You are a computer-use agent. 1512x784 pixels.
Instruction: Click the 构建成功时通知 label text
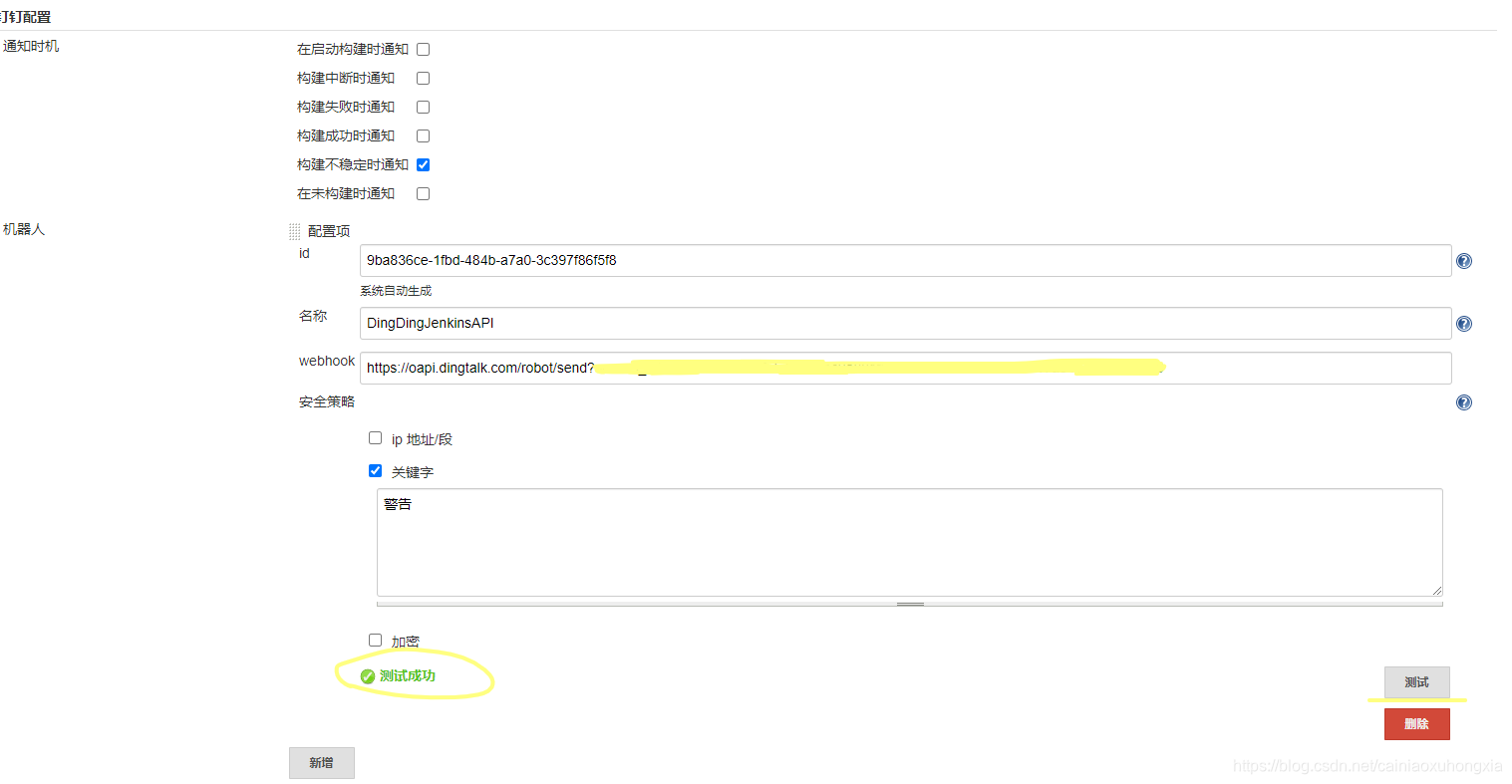(346, 135)
